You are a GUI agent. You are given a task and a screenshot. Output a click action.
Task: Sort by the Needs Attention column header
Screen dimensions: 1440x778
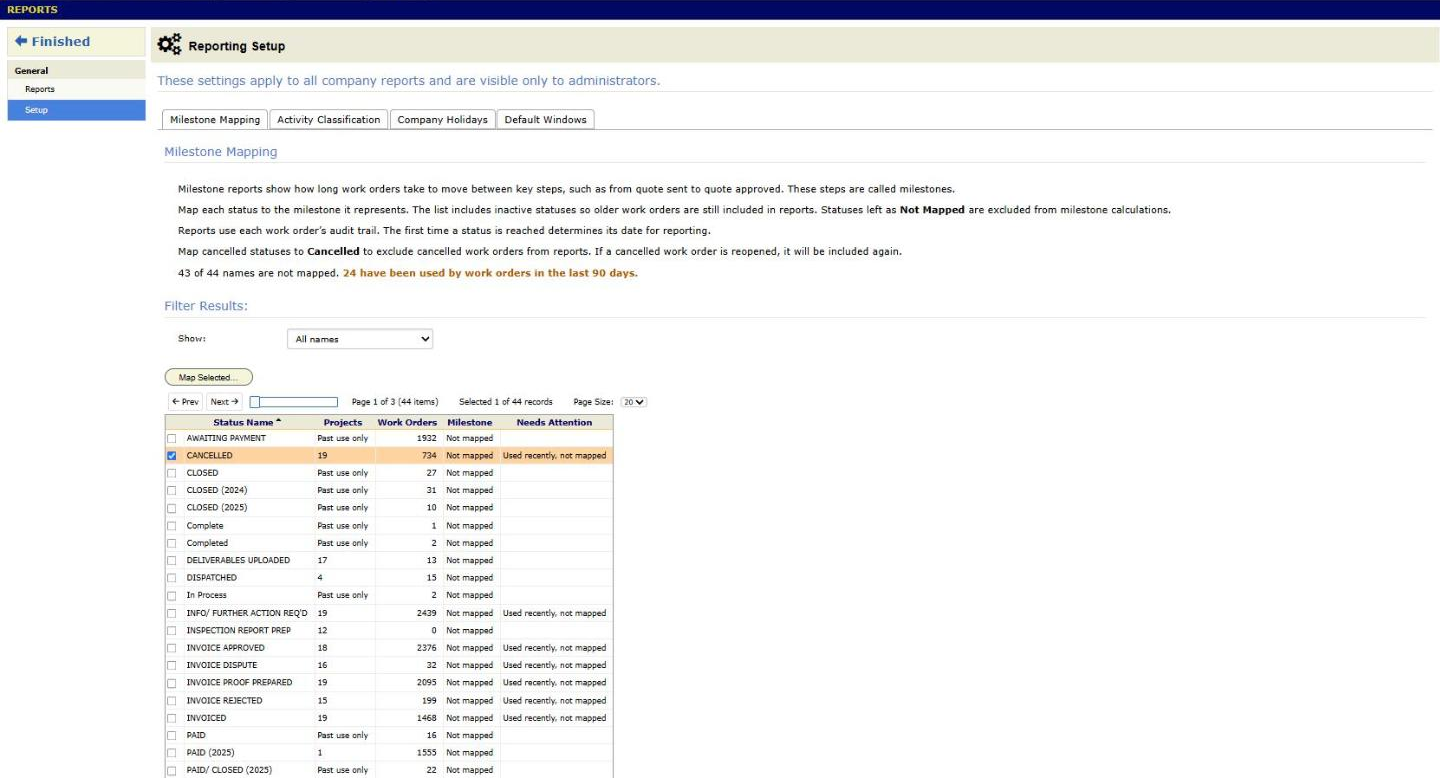555,422
